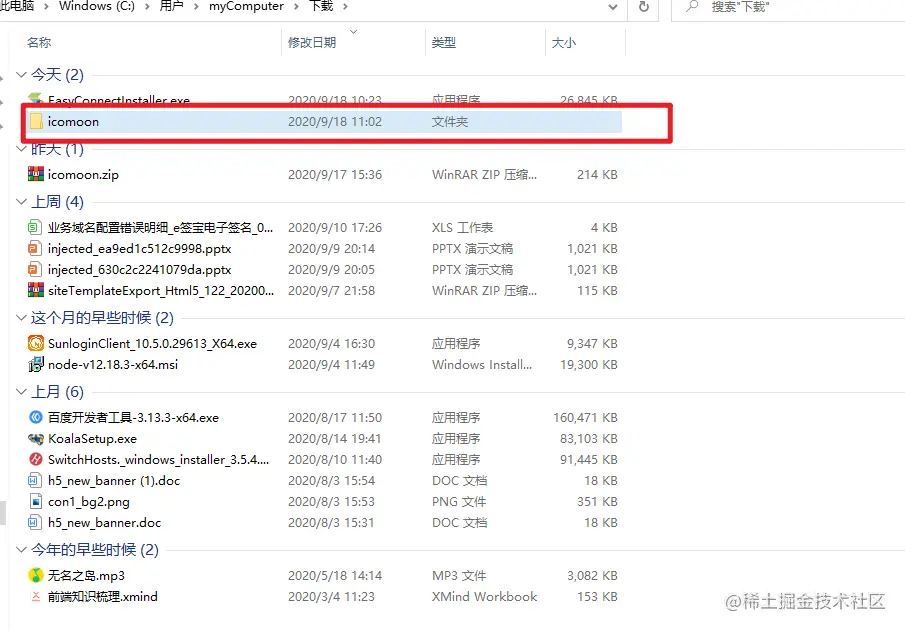
Task: Select file name con1_bg2.png
Action: click(89, 502)
